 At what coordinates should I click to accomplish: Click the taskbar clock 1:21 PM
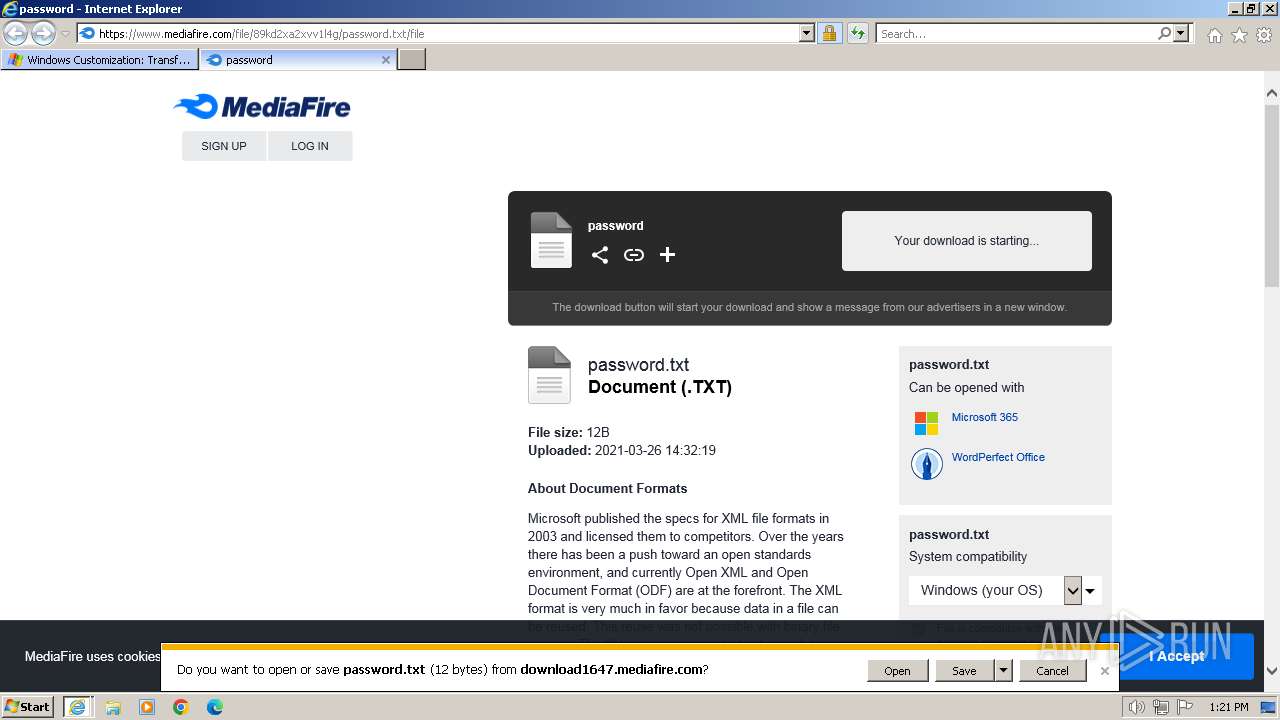tap(1229, 707)
